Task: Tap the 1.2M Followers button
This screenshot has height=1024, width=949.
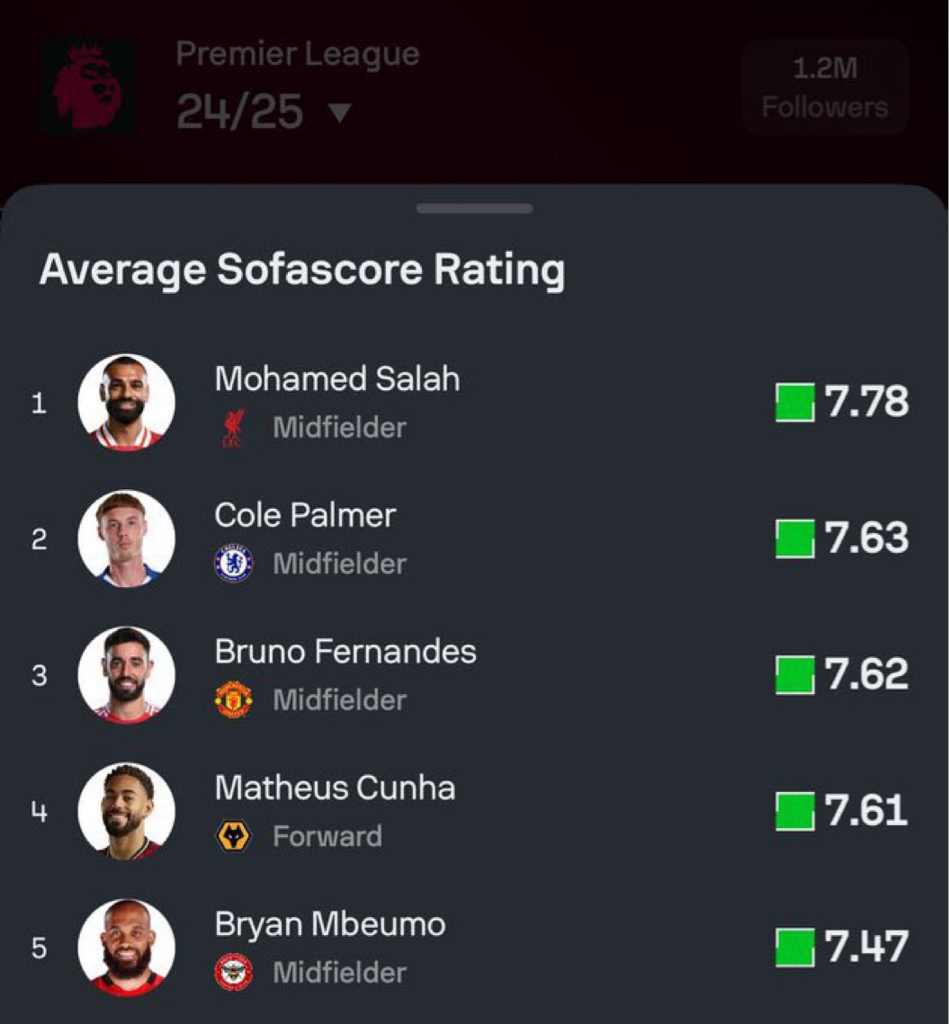Action: [x=825, y=87]
